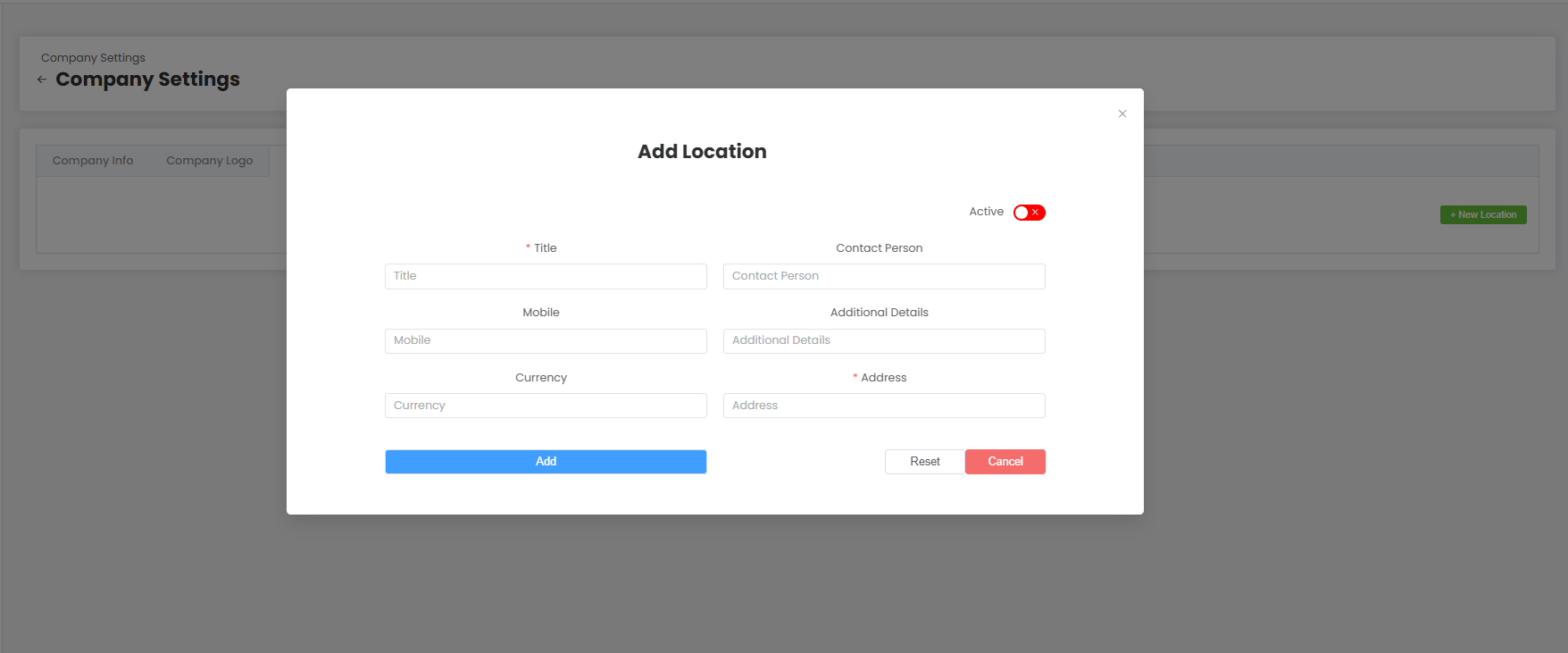The image size is (1568, 653).
Task: Click into the Contact Person field
Action: coord(883,276)
